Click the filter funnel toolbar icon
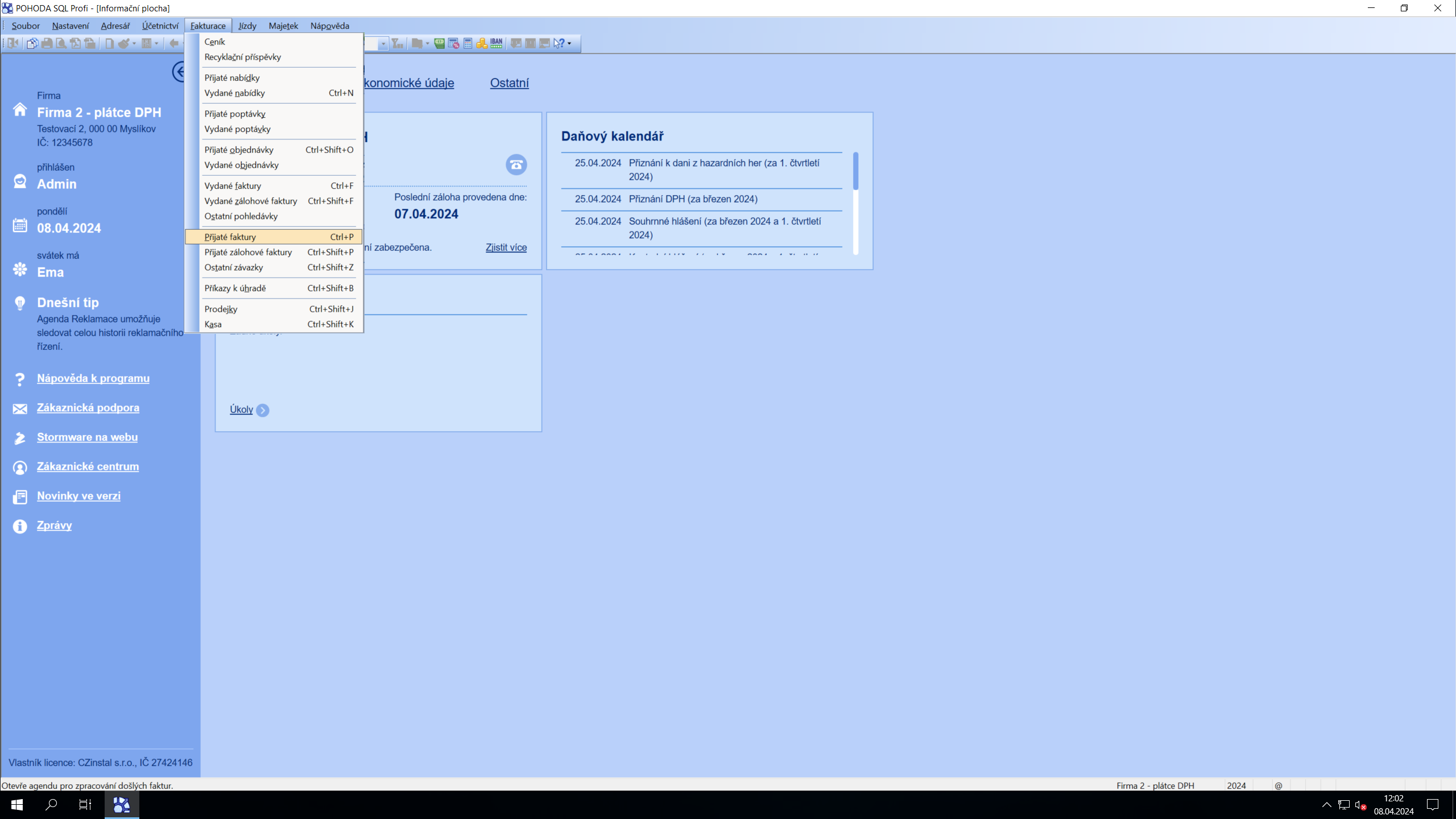Viewport: 1456px width, 819px height. point(397,43)
